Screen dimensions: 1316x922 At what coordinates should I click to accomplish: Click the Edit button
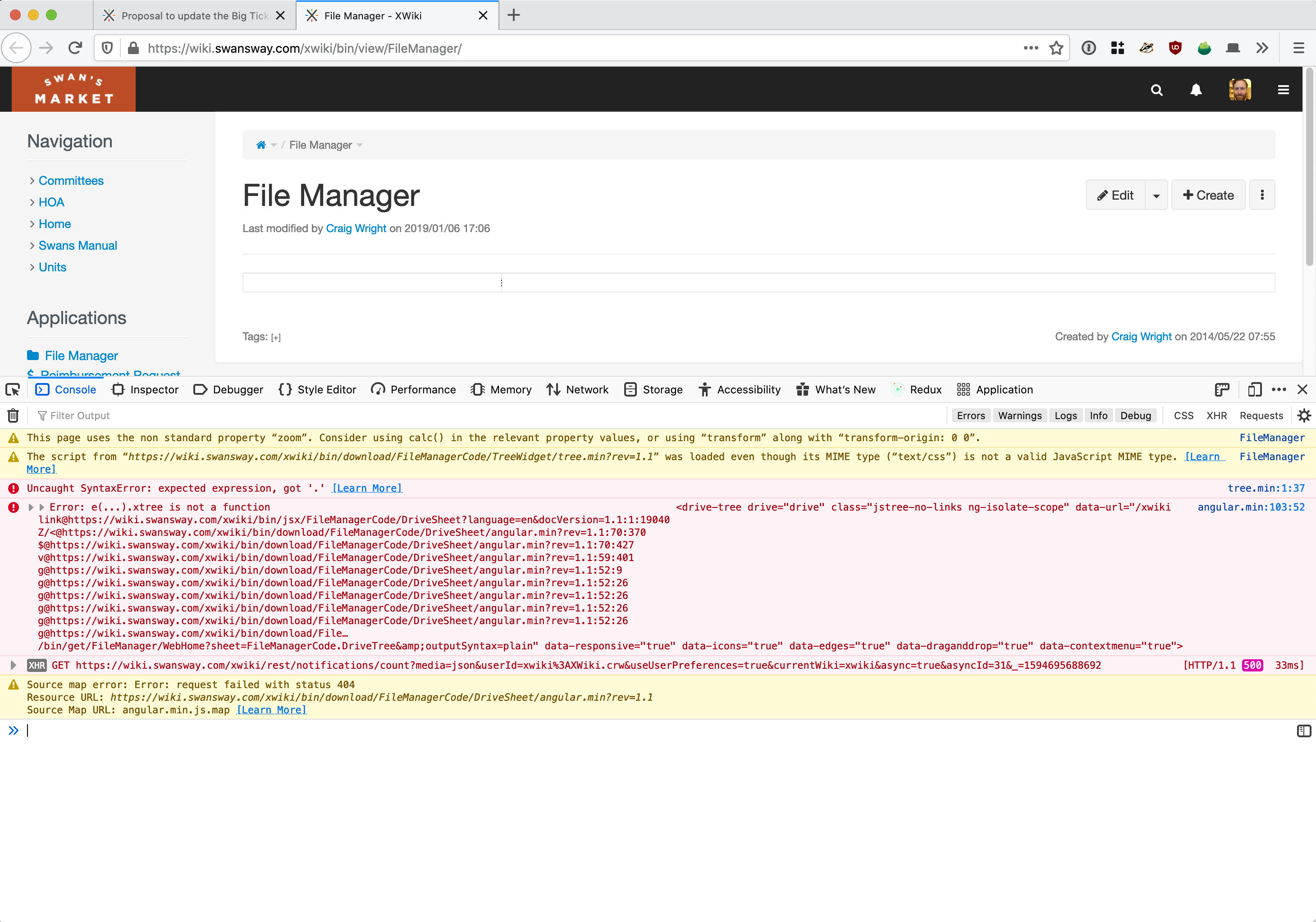pyautogui.click(x=1115, y=196)
